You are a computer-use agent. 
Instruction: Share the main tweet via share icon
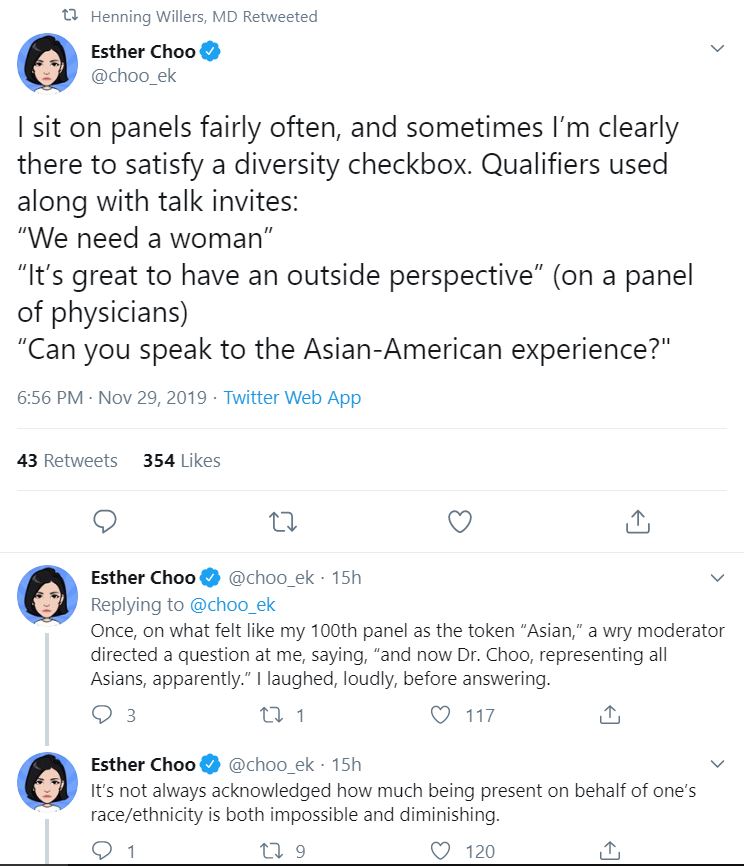point(637,521)
